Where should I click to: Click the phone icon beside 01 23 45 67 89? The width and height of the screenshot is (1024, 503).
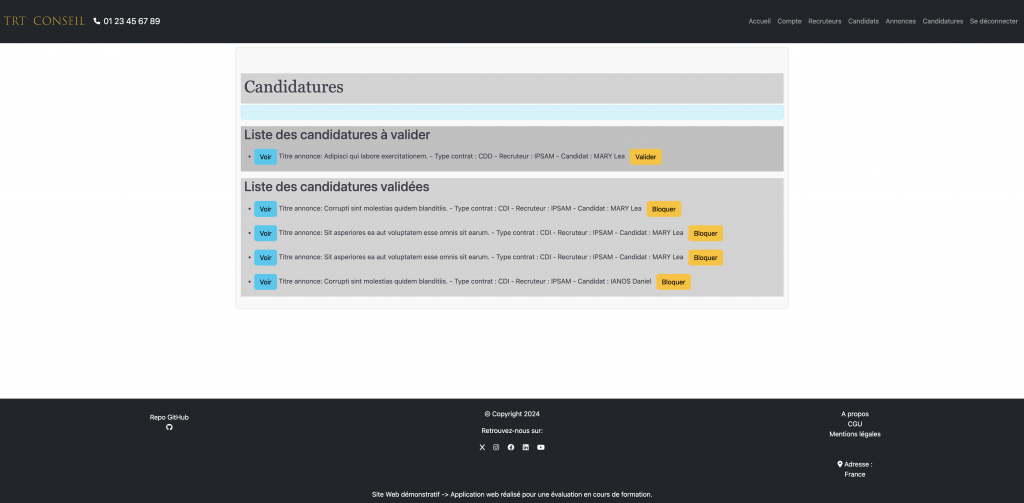[x=97, y=21]
